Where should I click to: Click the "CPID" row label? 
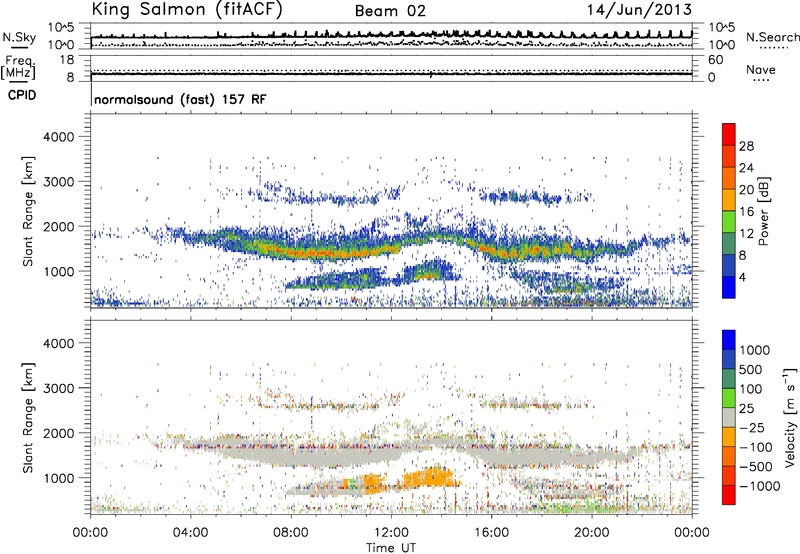tap(22, 95)
